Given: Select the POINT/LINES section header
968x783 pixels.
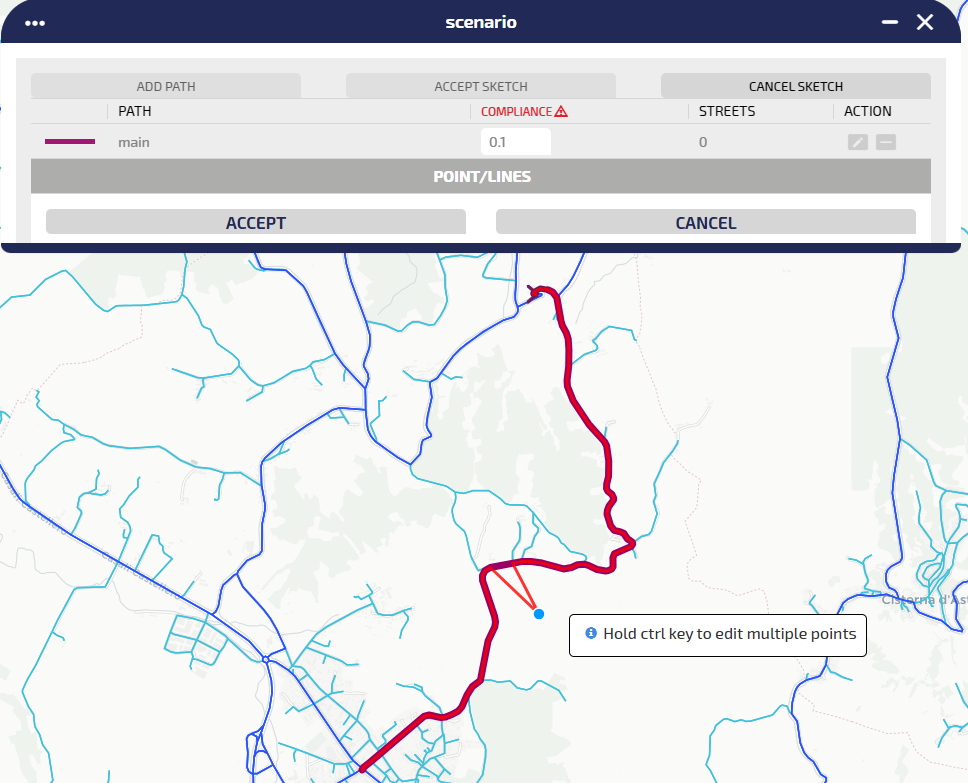Looking at the screenshot, I should tap(481, 176).
